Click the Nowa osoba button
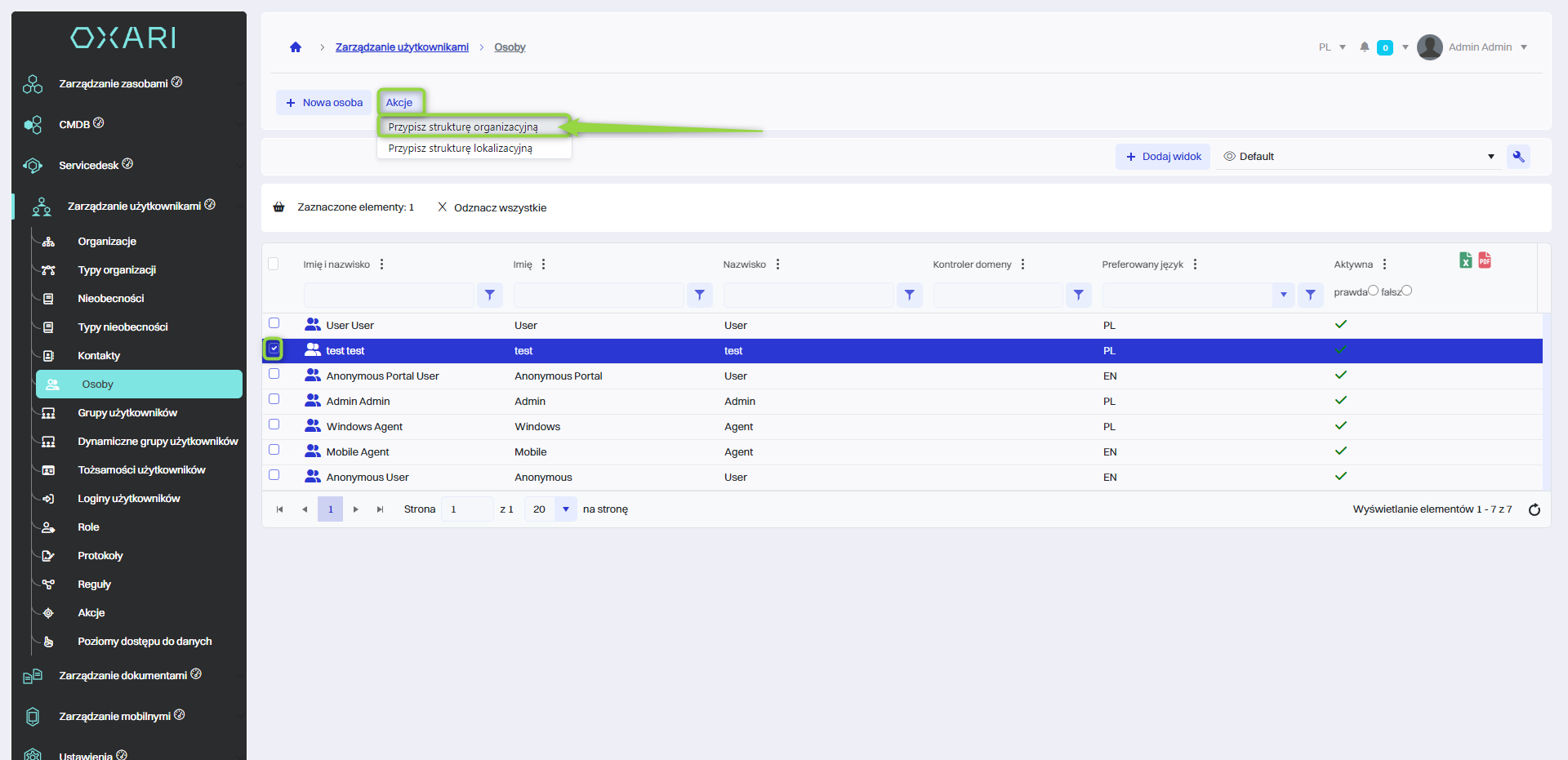Viewport: 1568px width, 760px height. tap(324, 103)
